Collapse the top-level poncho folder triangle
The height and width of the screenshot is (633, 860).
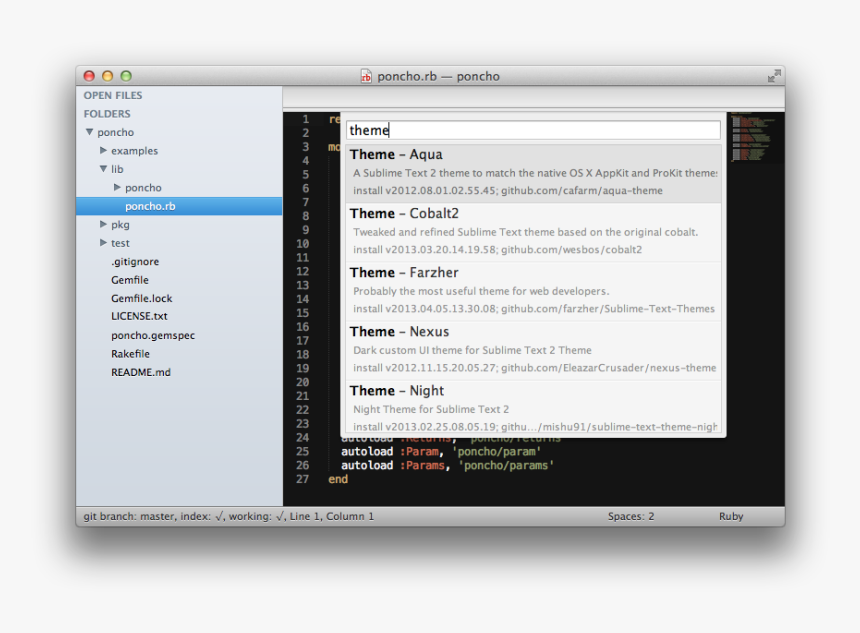tap(89, 132)
